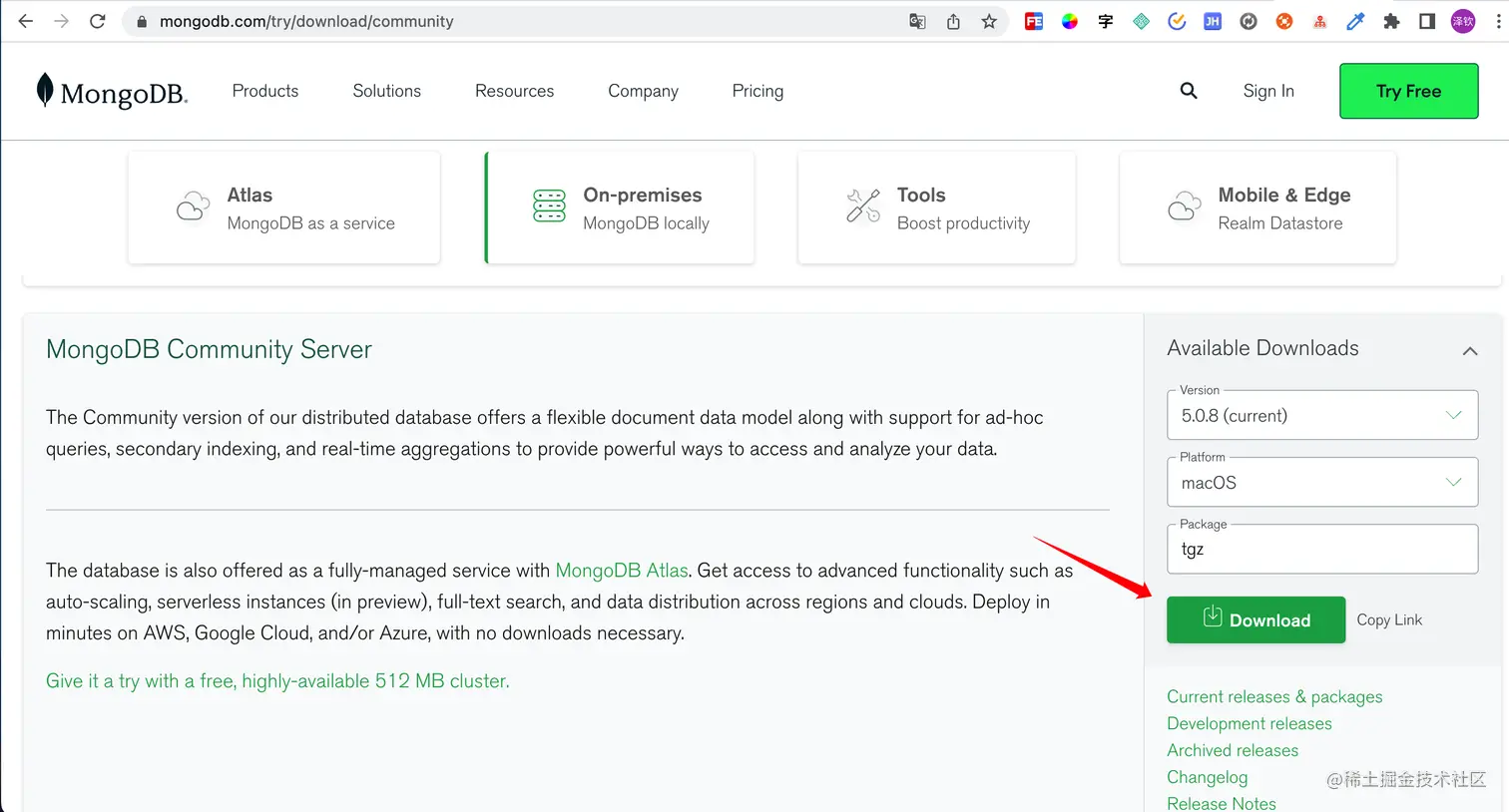Go to the Pricing page

757,91
